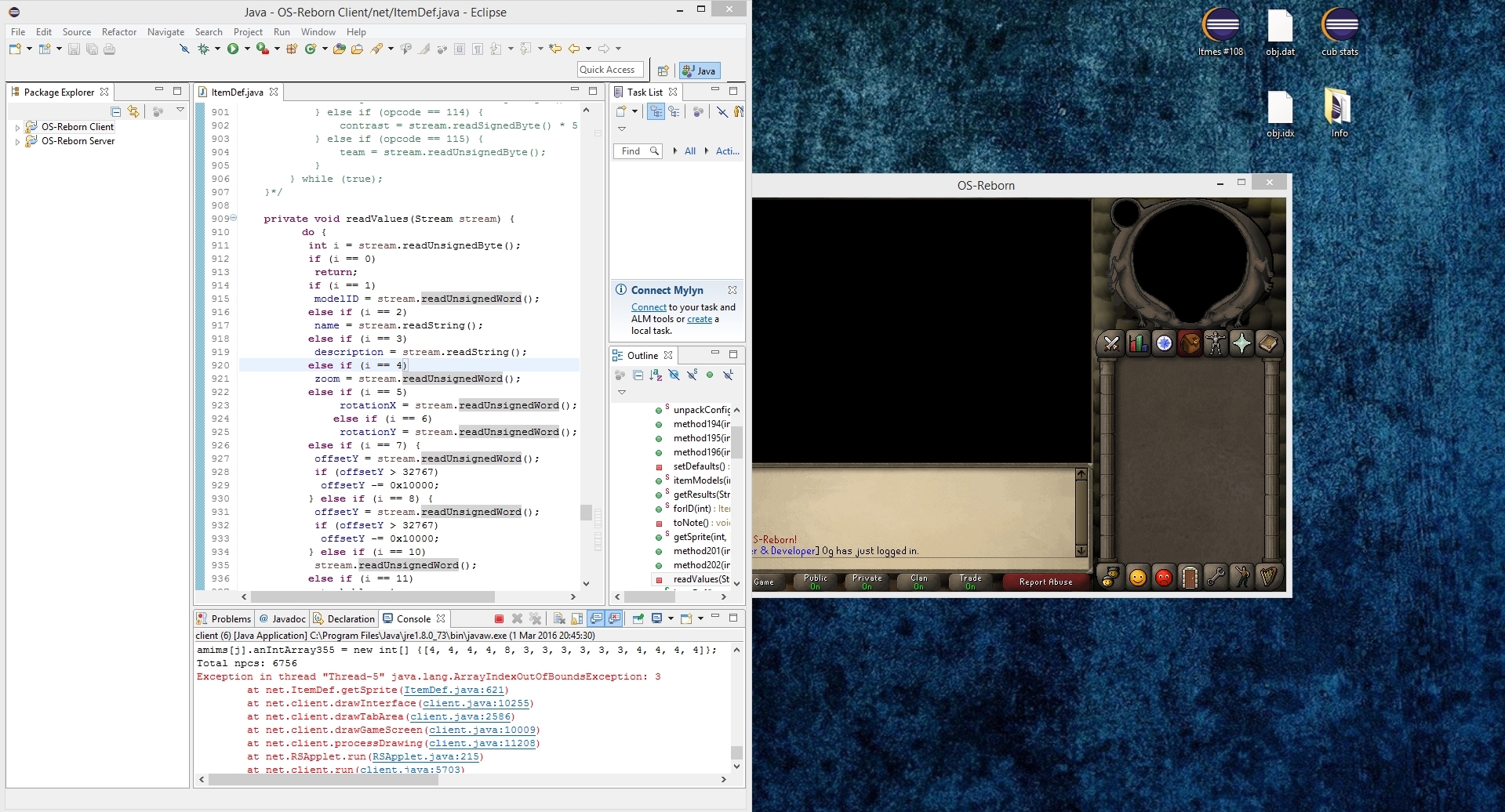
Task: Click the Run with external tools icon
Action: (x=263, y=49)
